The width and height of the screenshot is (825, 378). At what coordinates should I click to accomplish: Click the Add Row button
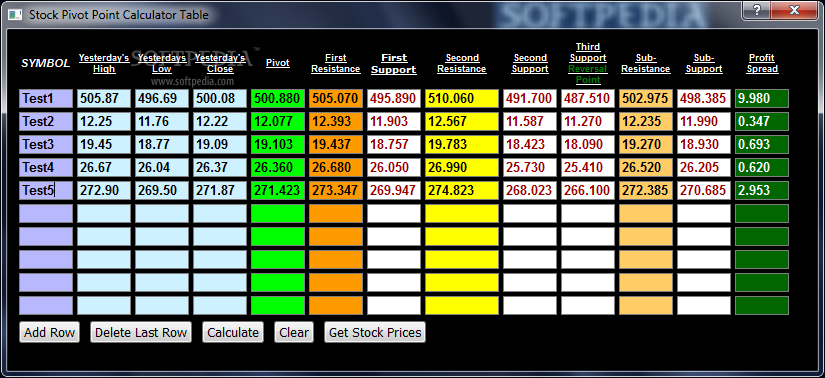pos(49,332)
